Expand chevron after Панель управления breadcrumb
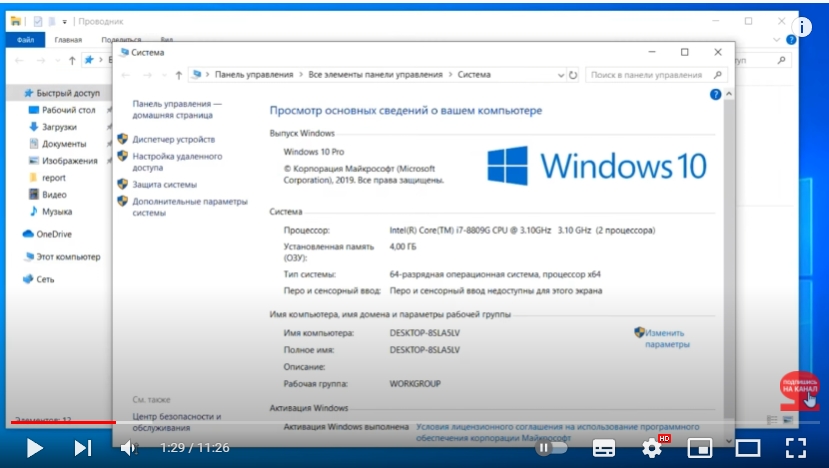Image resolution: width=829 pixels, height=468 pixels. click(301, 75)
